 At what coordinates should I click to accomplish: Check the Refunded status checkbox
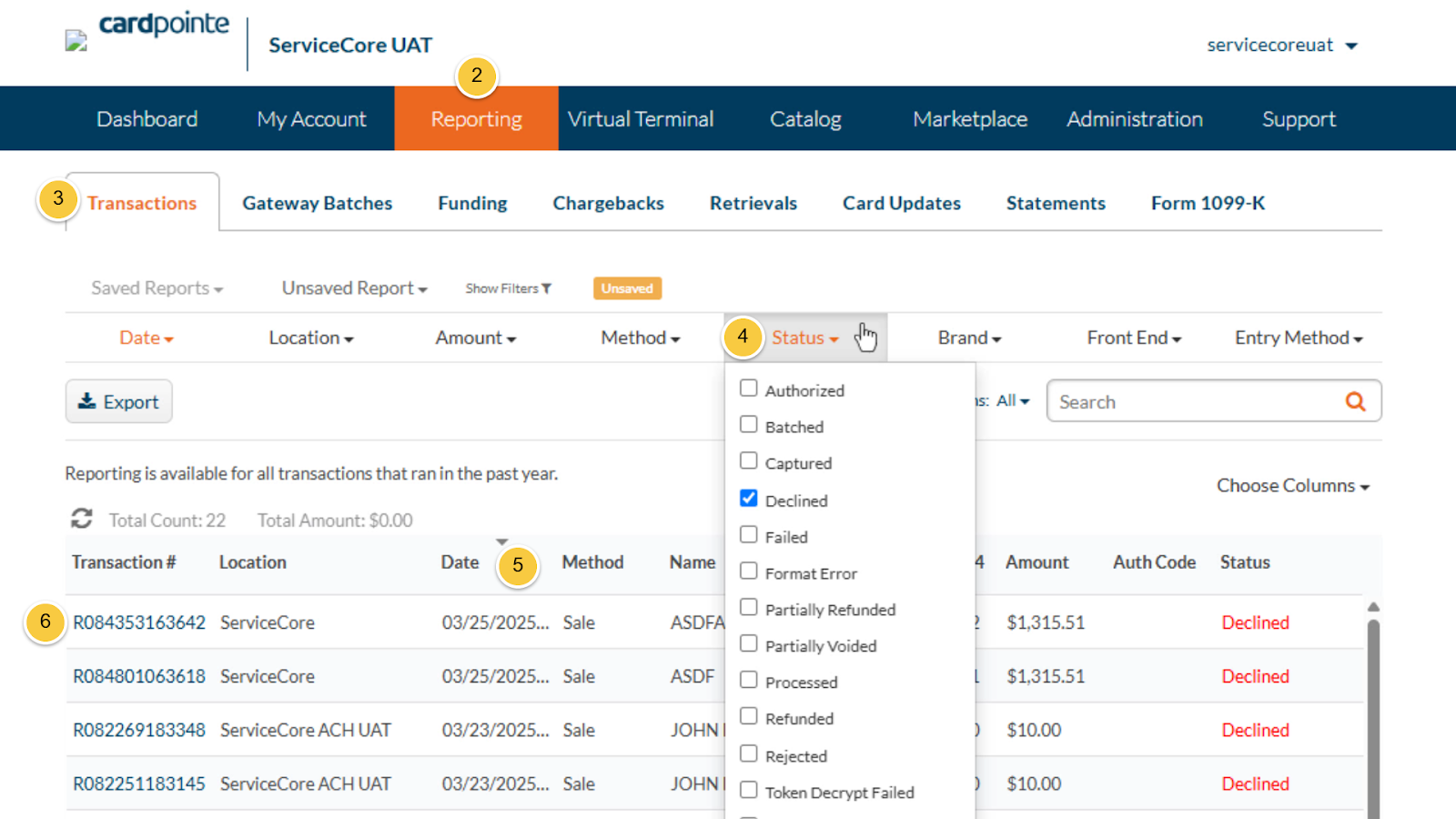748,717
